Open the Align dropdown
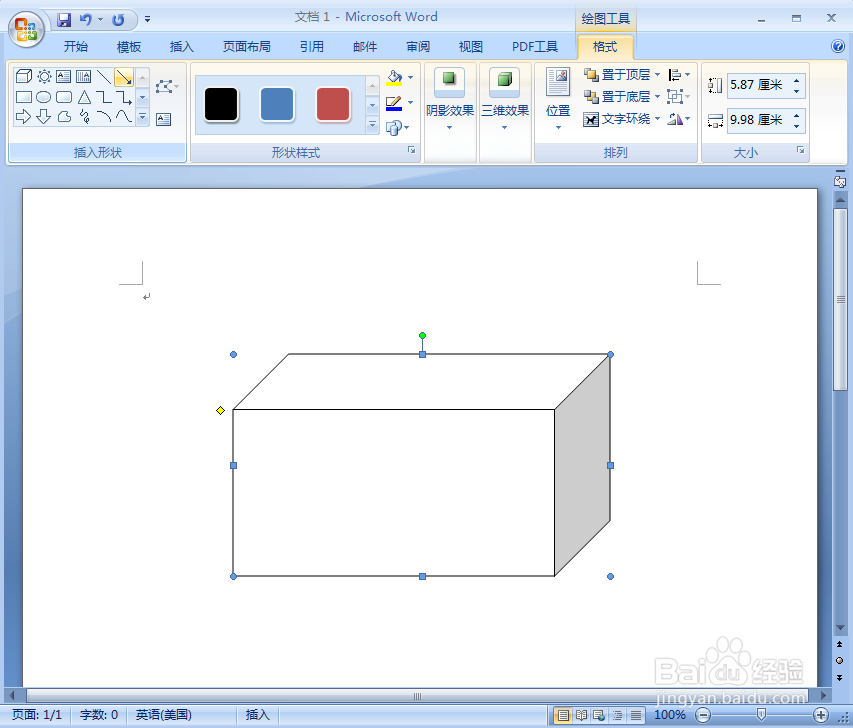The image size is (853, 728). click(679, 75)
